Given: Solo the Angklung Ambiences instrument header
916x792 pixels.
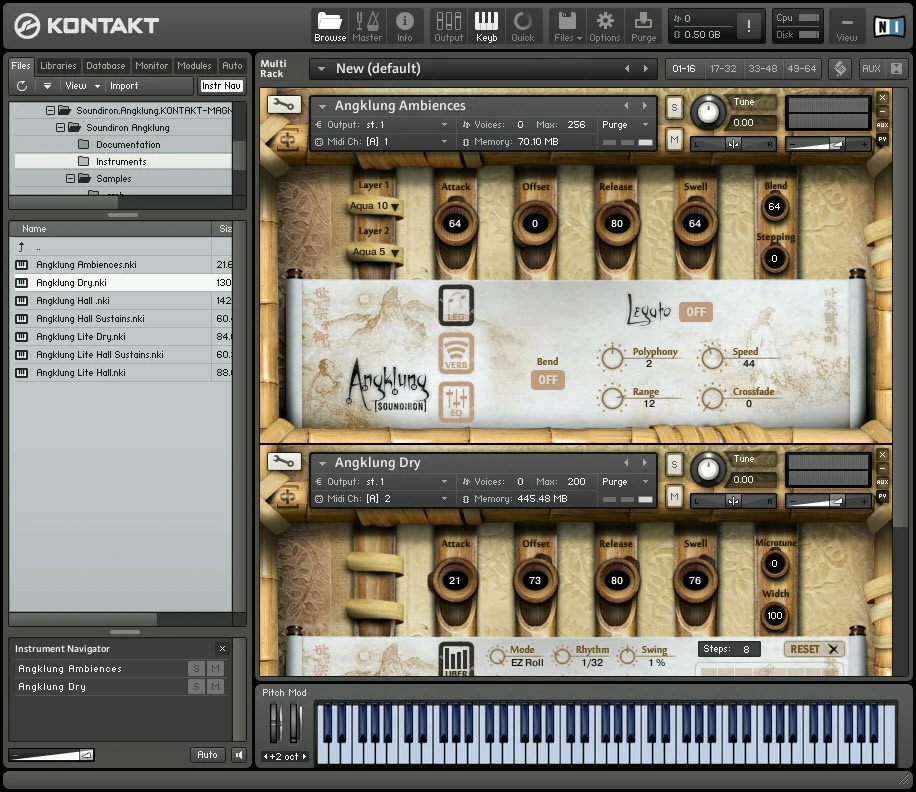Looking at the screenshot, I should point(674,107).
